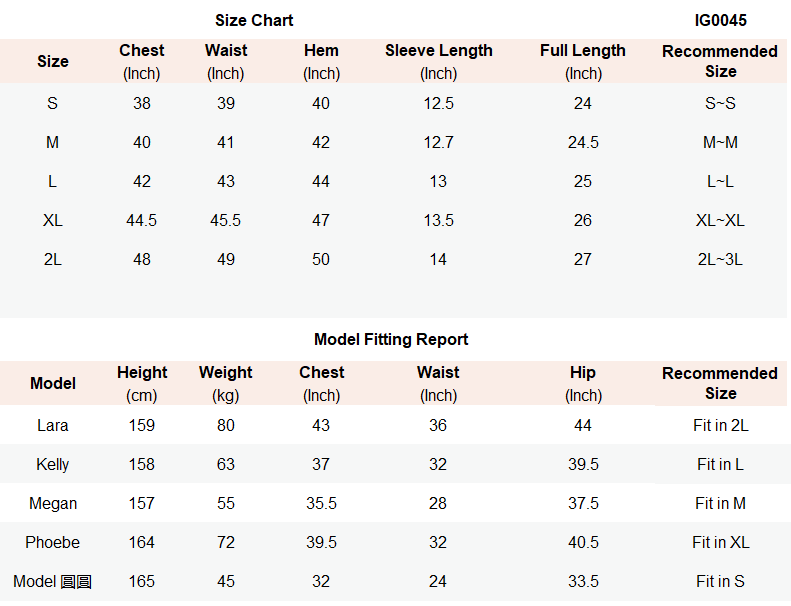
Task: Click the Height (cm) column header
Action: pos(142,383)
